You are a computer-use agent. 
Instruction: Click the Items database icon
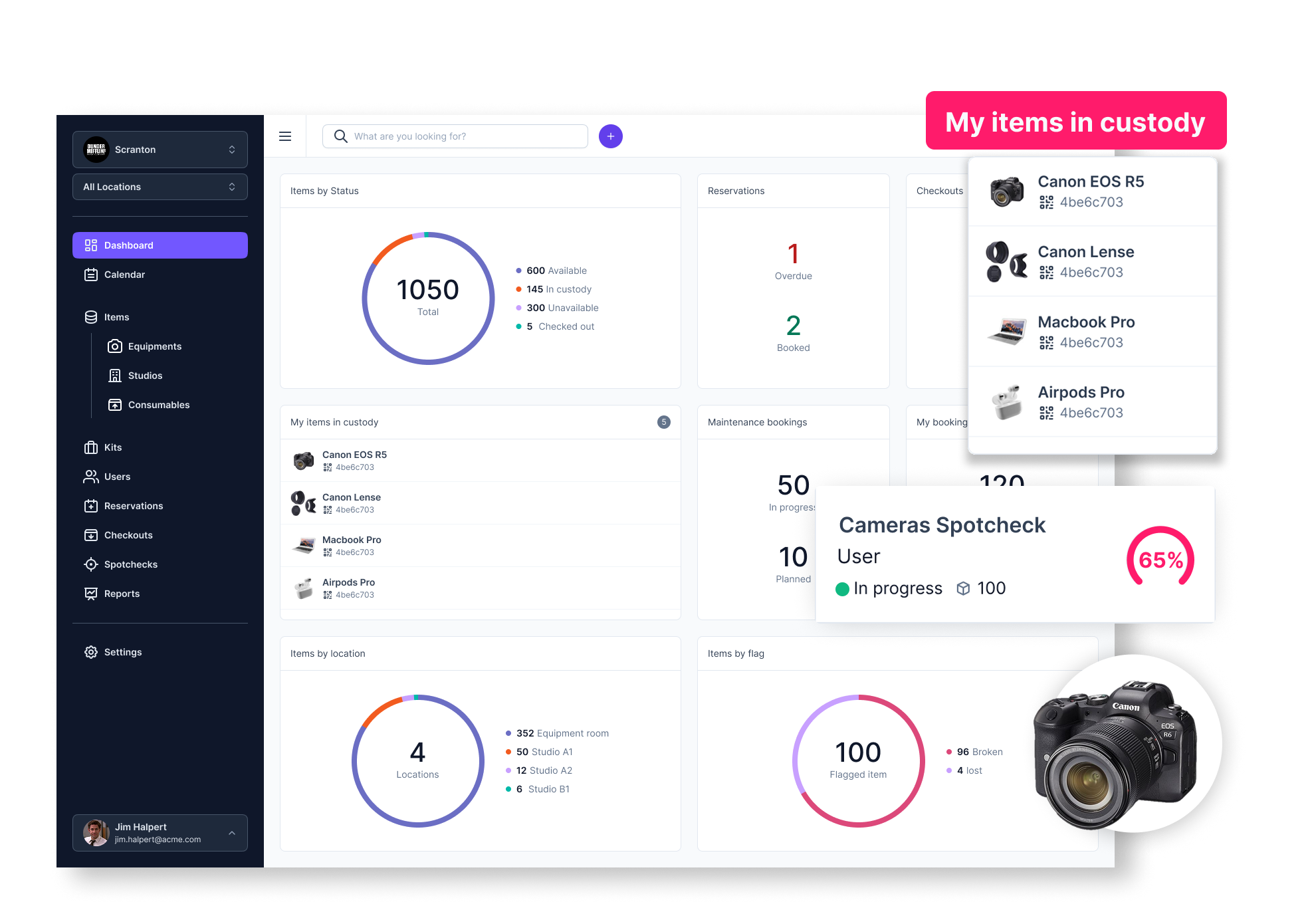pos(91,317)
